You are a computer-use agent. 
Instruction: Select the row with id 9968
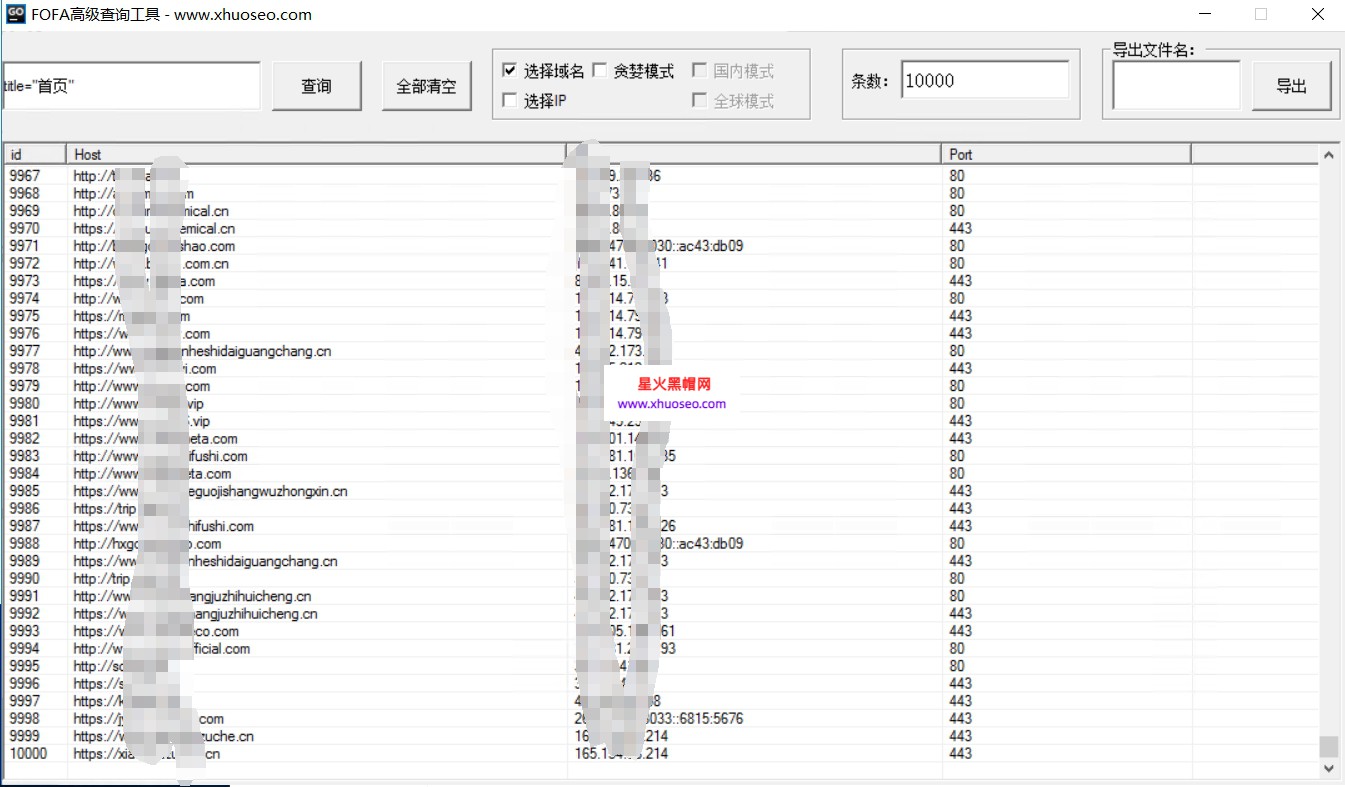(x=660, y=193)
